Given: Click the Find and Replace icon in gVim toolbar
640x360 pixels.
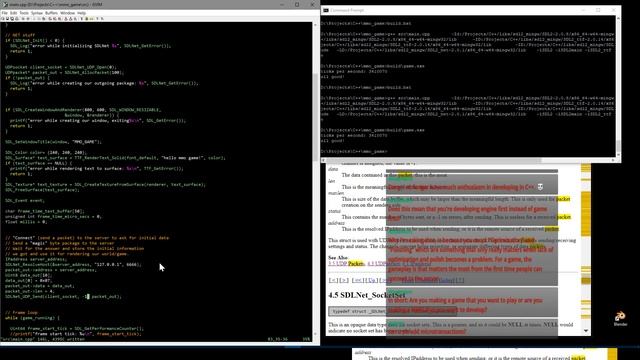Looking at the screenshot, I should [x=50, y=19].
